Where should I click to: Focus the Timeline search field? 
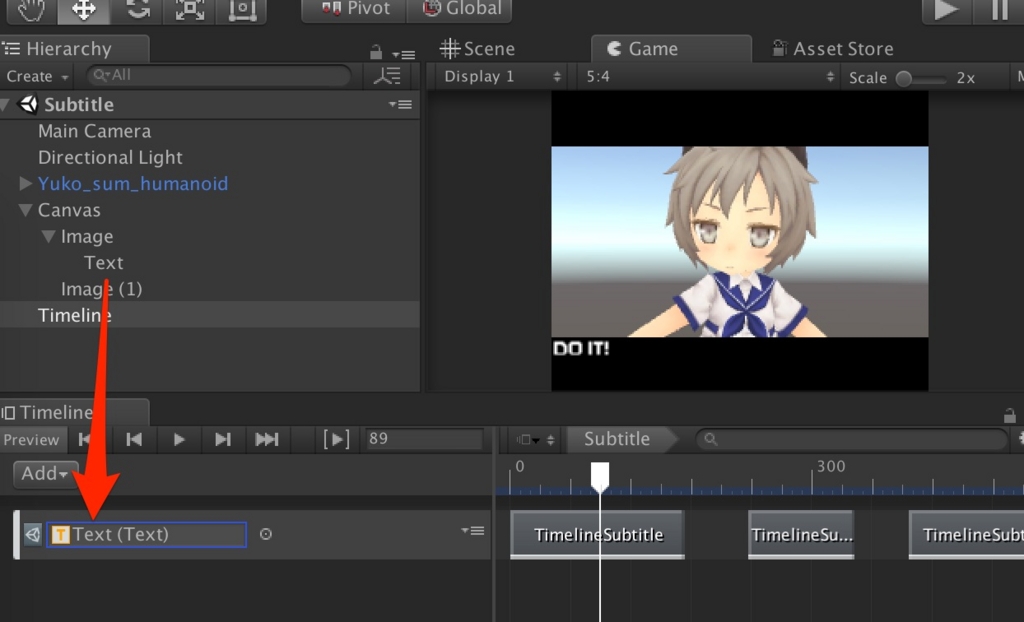pos(852,440)
